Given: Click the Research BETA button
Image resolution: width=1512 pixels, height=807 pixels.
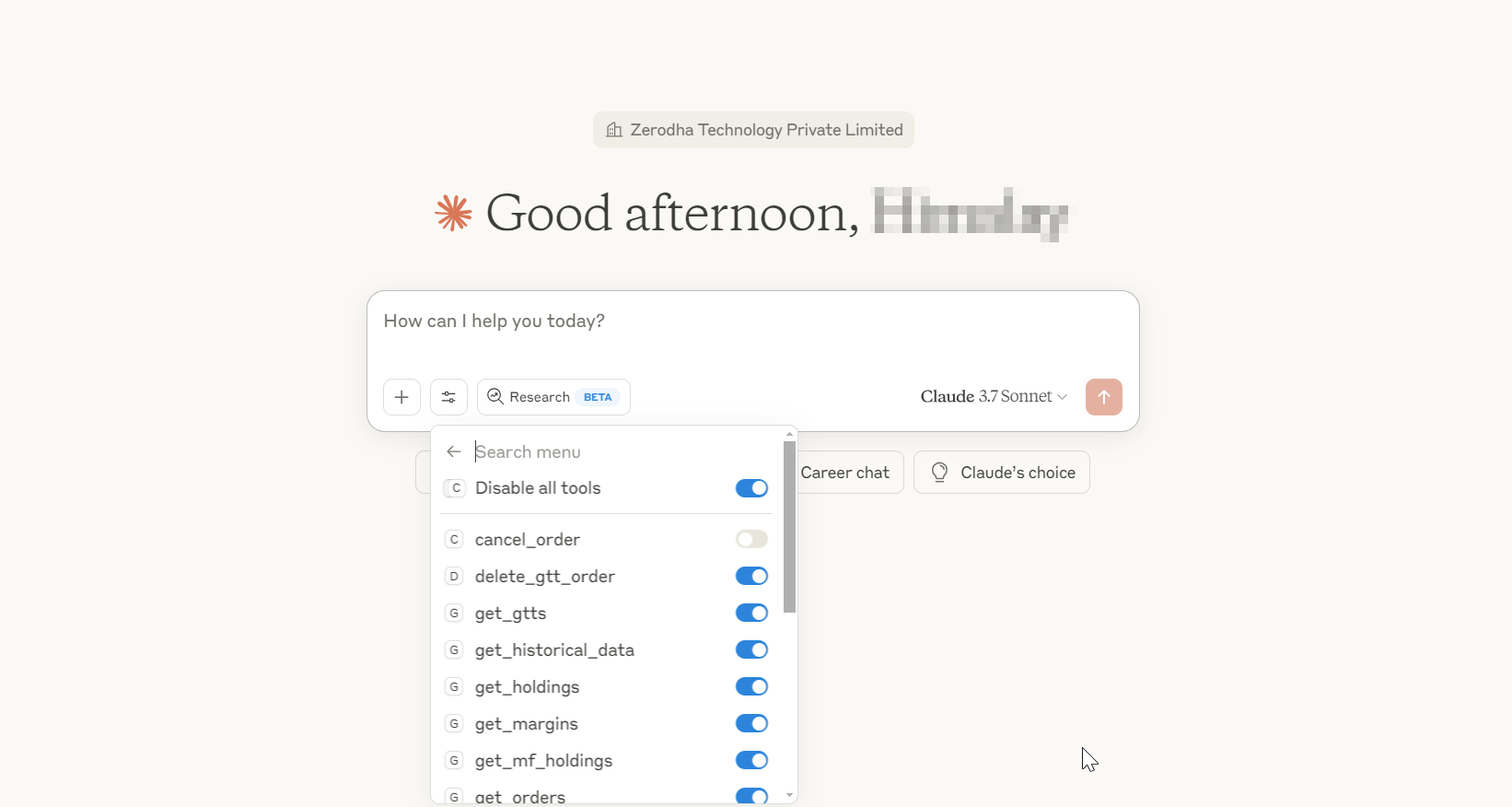Looking at the screenshot, I should 553,397.
